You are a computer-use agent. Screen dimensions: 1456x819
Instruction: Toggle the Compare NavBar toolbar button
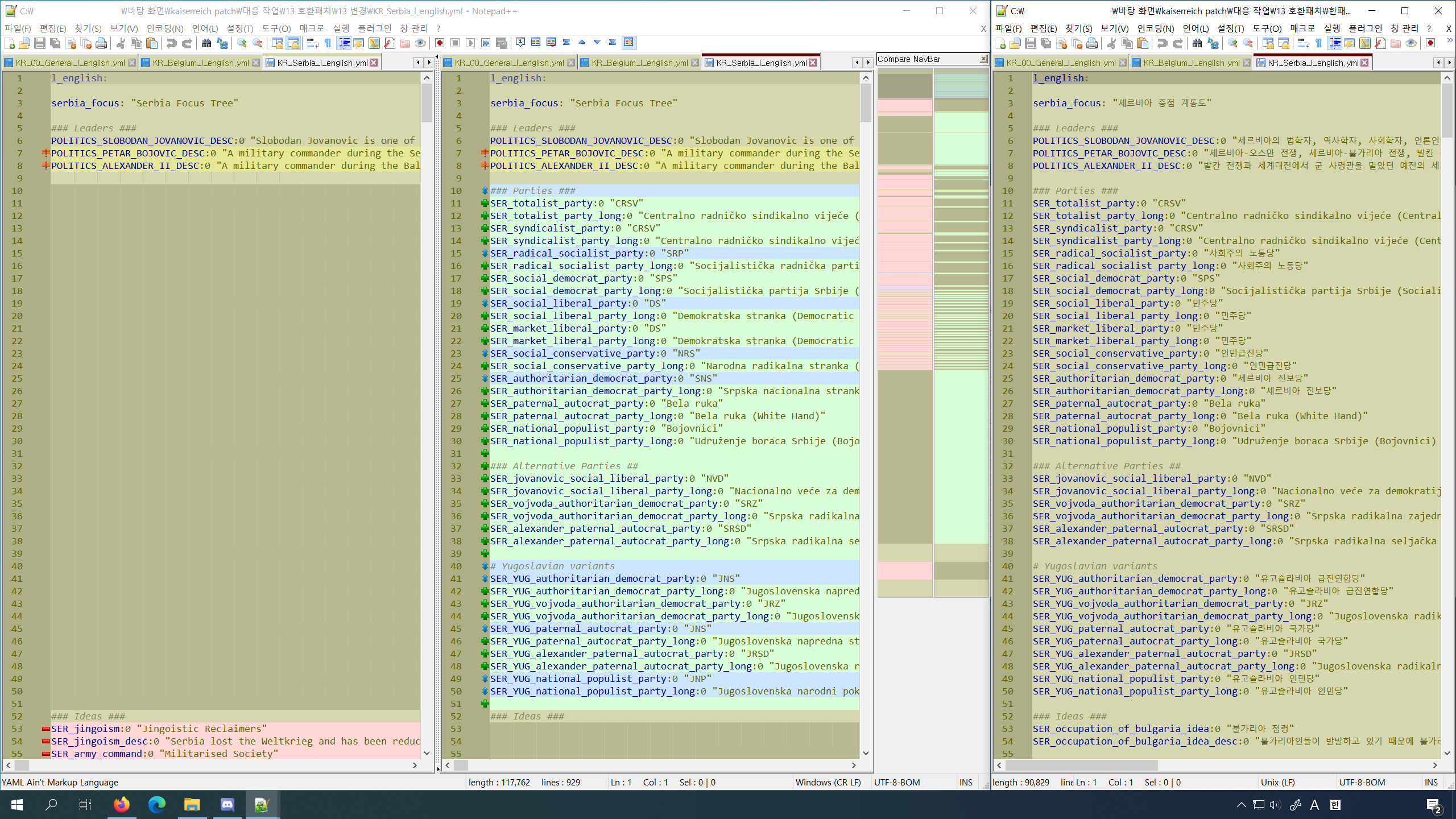pyautogui.click(x=628, y=43)
